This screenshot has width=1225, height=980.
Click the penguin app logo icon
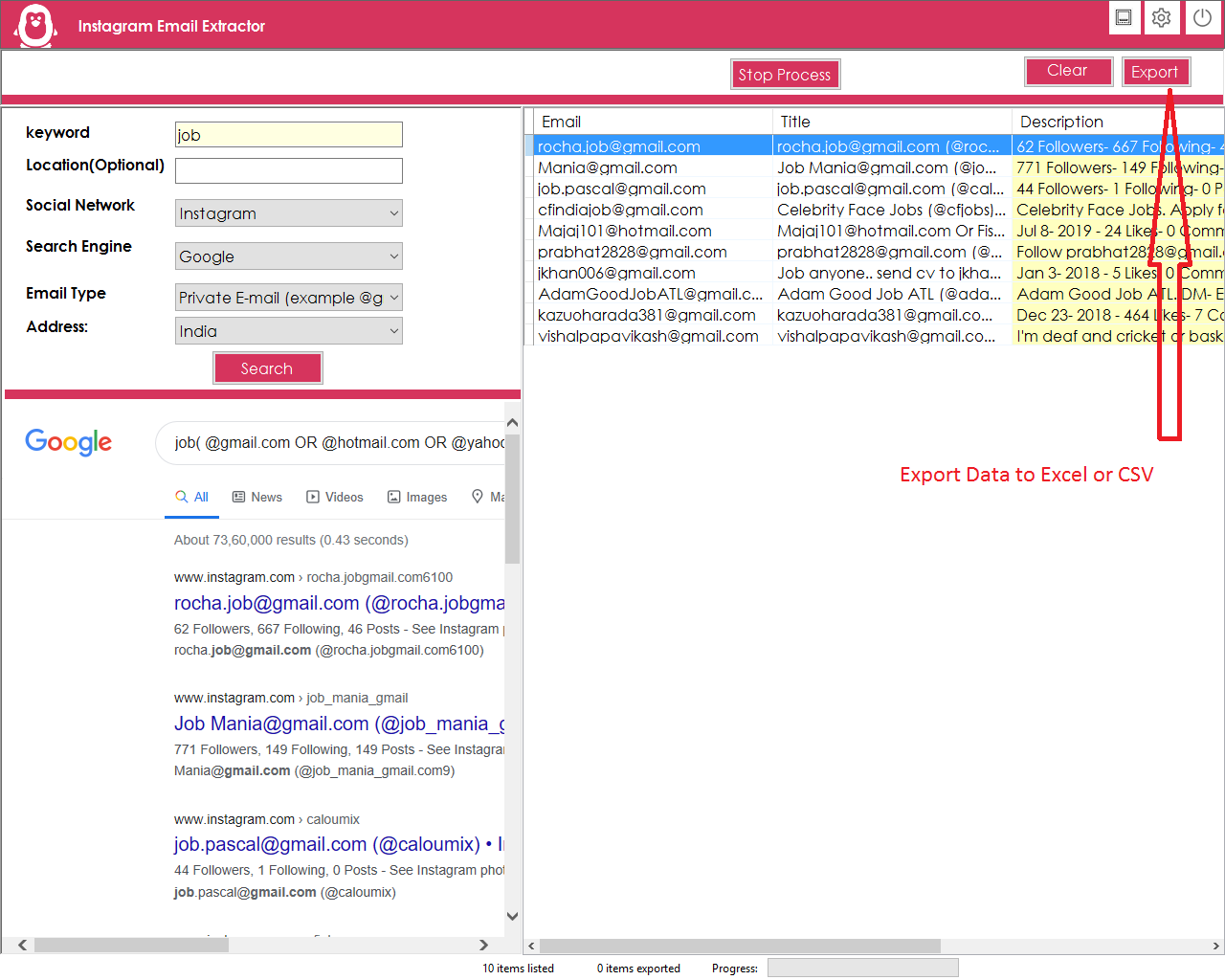pyautogui.click(x=36, y=26)
